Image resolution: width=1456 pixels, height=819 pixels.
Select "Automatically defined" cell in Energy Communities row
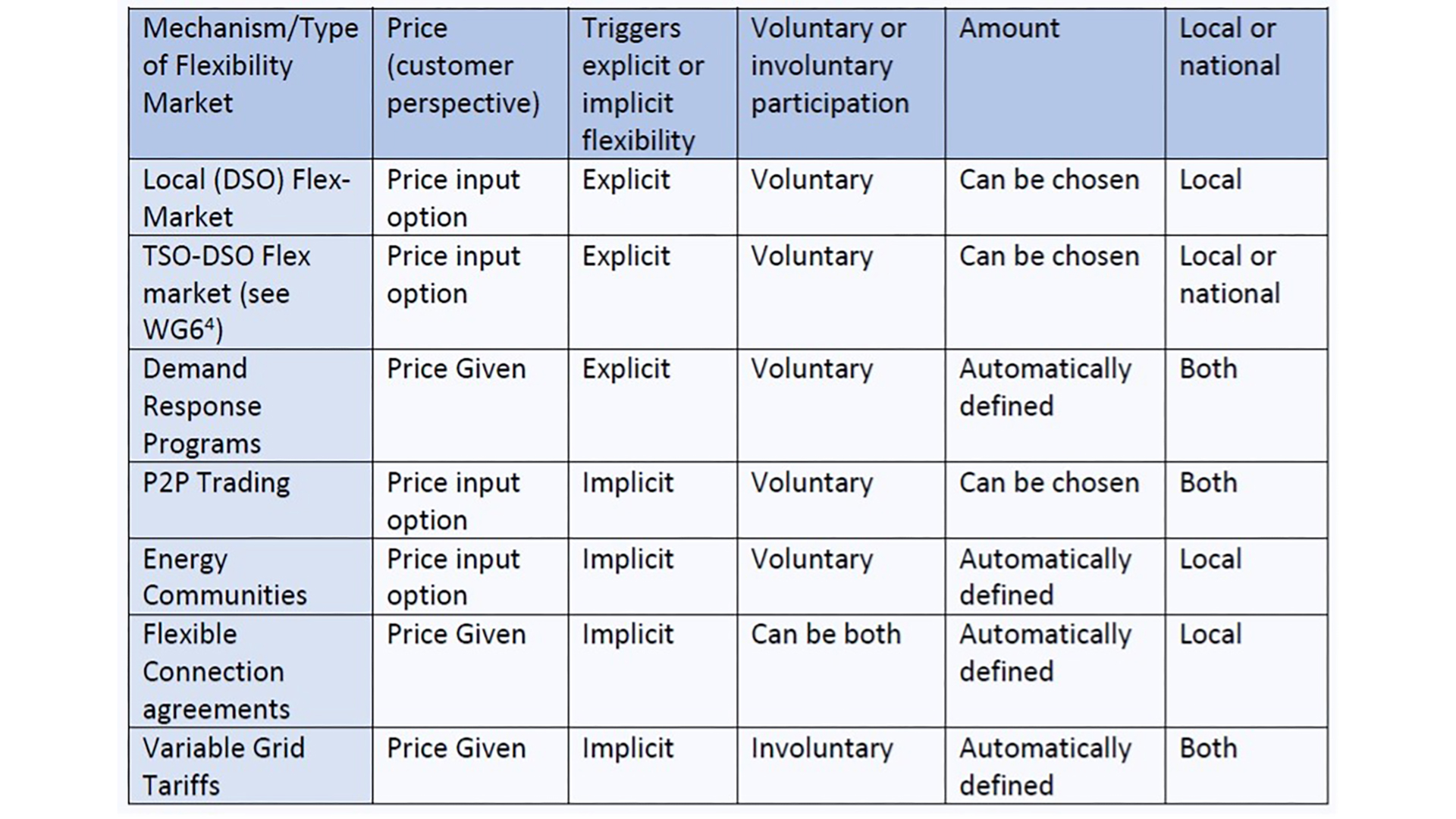point(1045,577)
